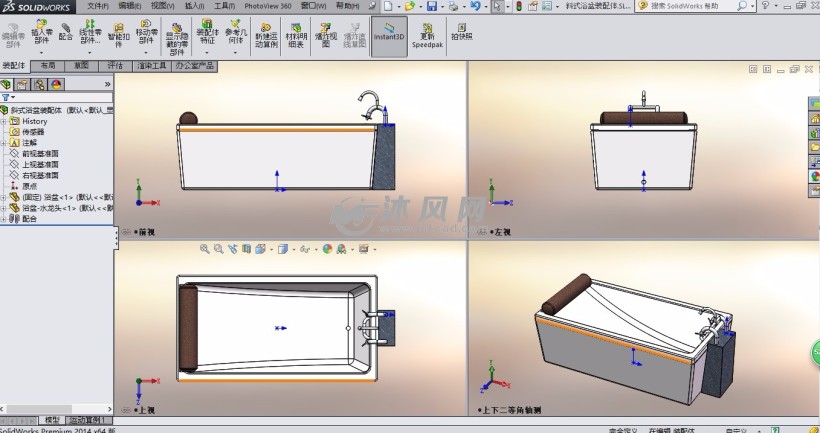Expand the (固定) 浴盆<1> component node

[x=3, y=198]
